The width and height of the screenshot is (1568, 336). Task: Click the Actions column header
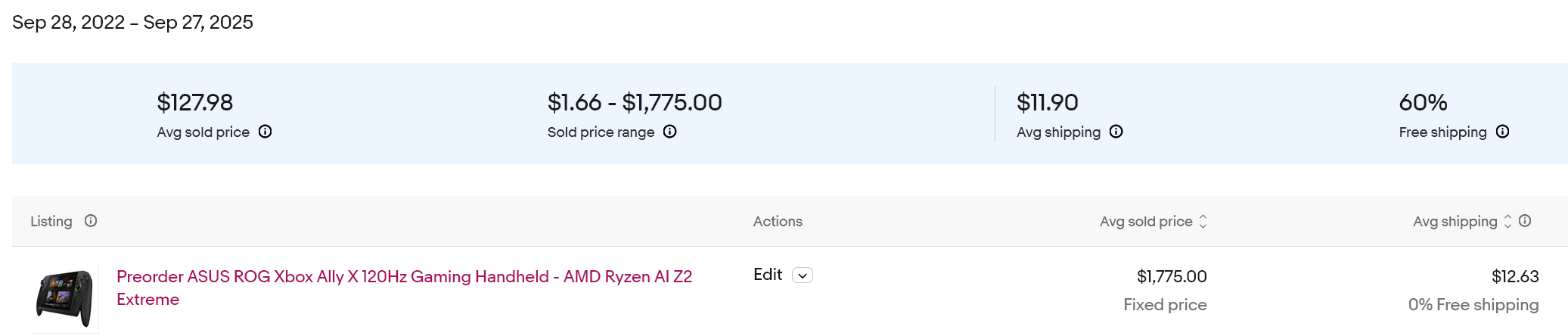778,221
